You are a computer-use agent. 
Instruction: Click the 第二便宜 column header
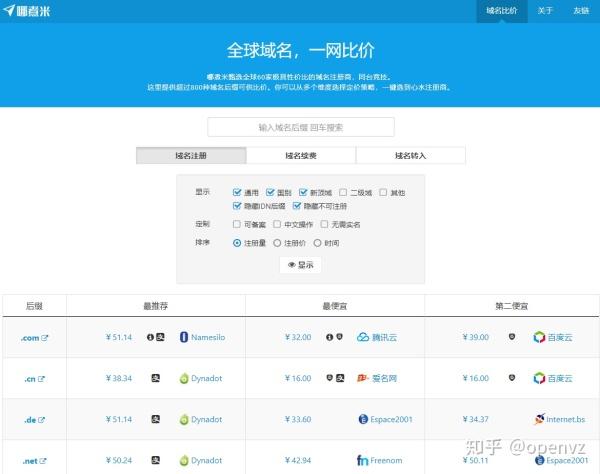click(512, 306)
